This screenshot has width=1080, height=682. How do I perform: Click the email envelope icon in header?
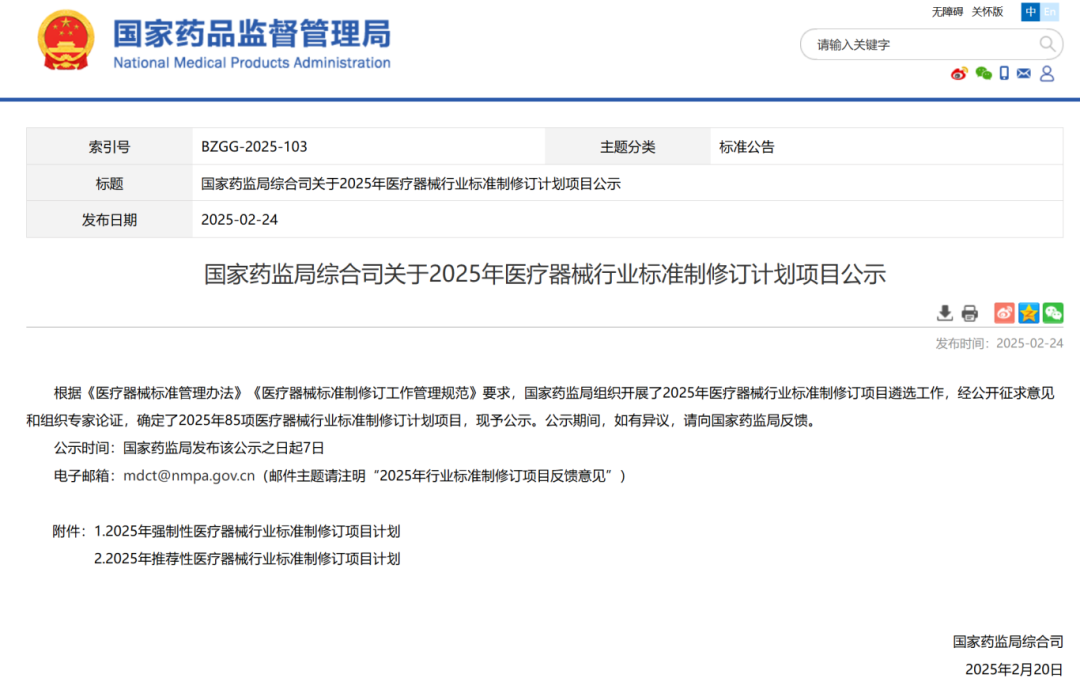click(x=1024, y=73)
